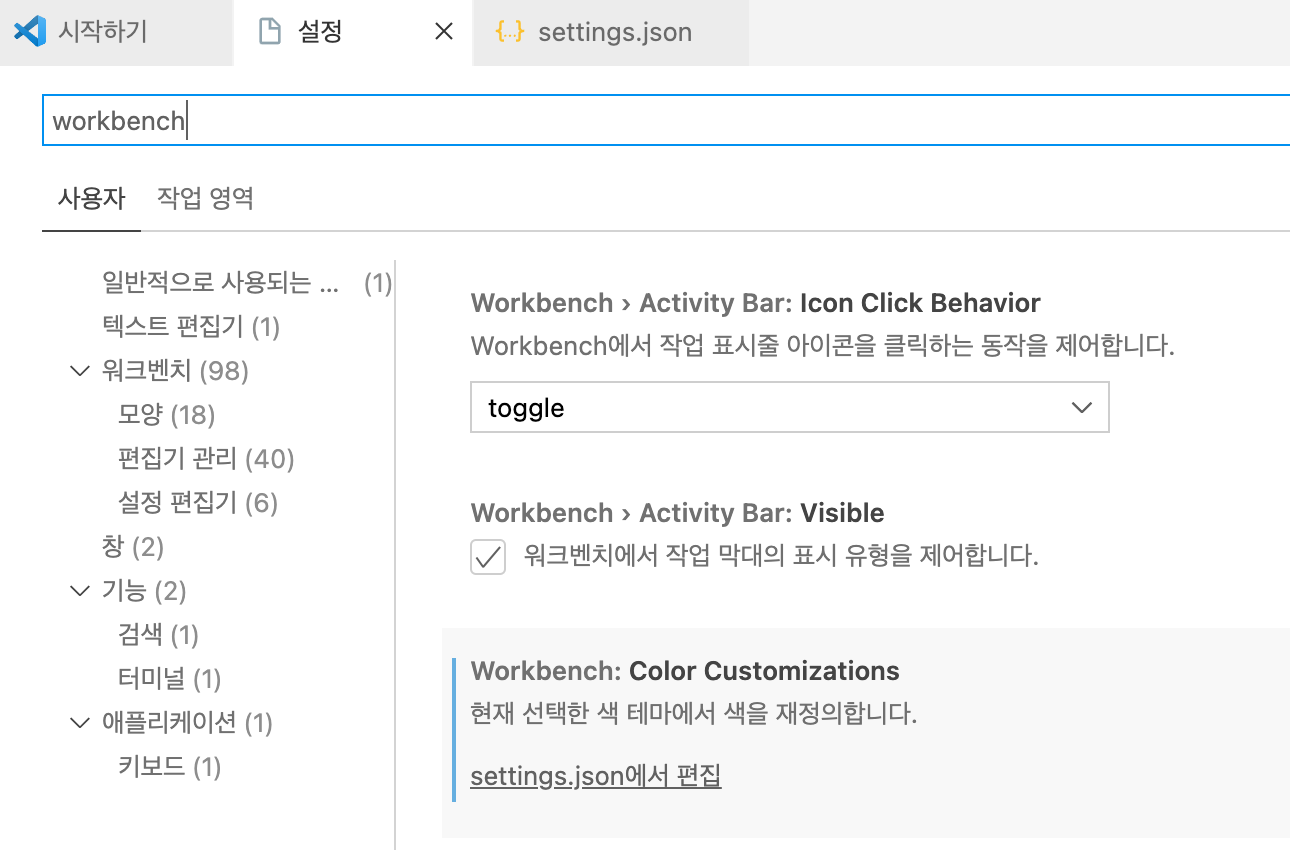Select 터미널 (1) subcategory
Screen dimensions: 1290x850
tap(169, 679)
